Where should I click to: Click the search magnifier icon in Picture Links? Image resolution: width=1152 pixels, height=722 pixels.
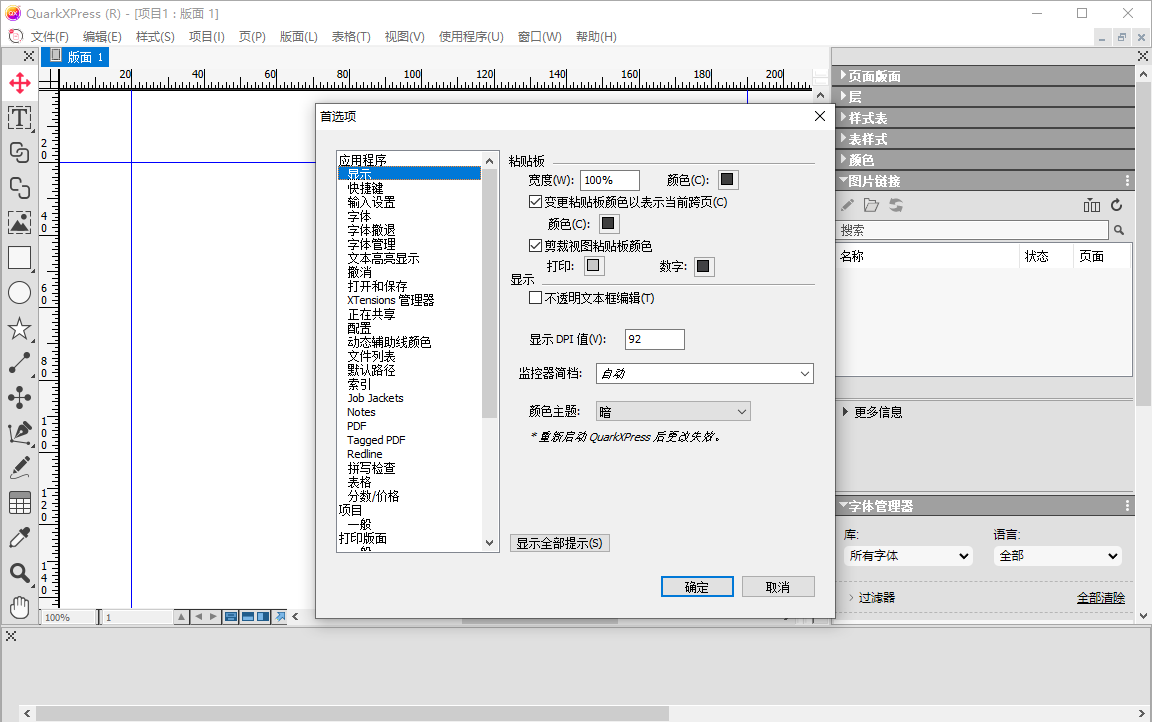1119,231
